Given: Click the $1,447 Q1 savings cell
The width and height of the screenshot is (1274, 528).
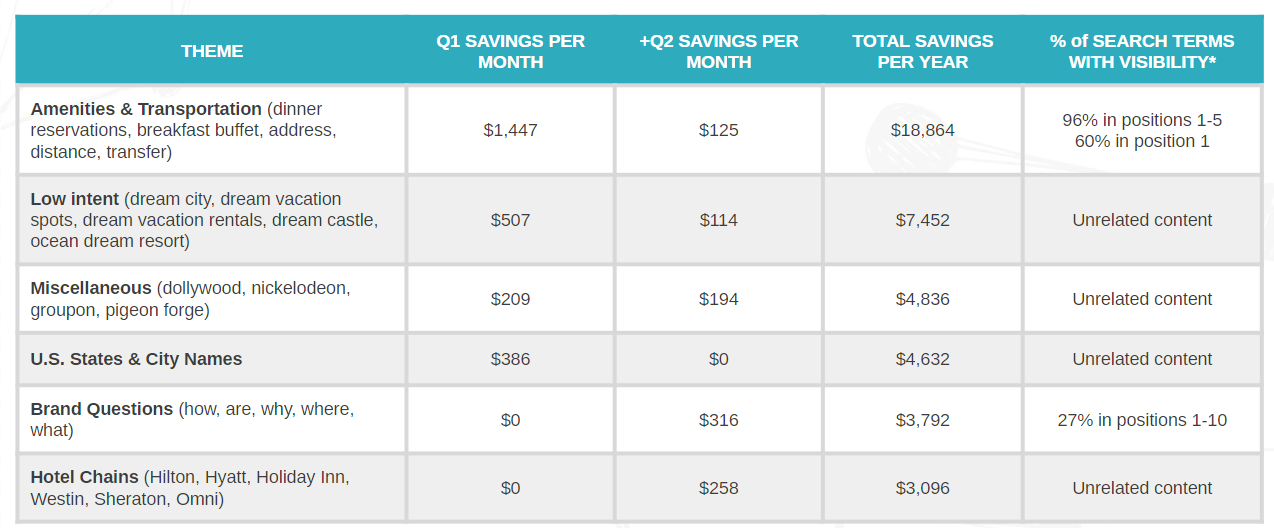Looking at the screenshot, I should pyautogui.click(x=510, y=130).
